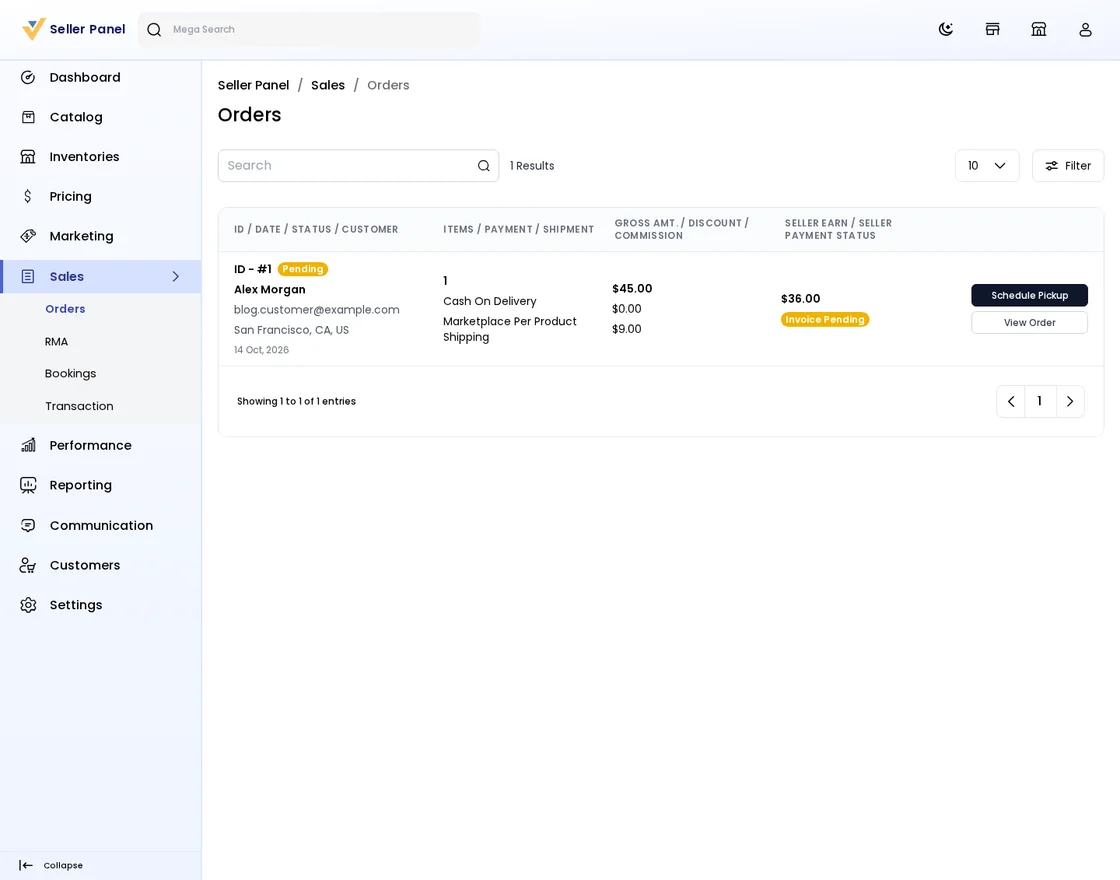The height and width of the screenshot is (880, 1120).
Task: Click the Seller Panel logo icon
Action: coord(34,29)
